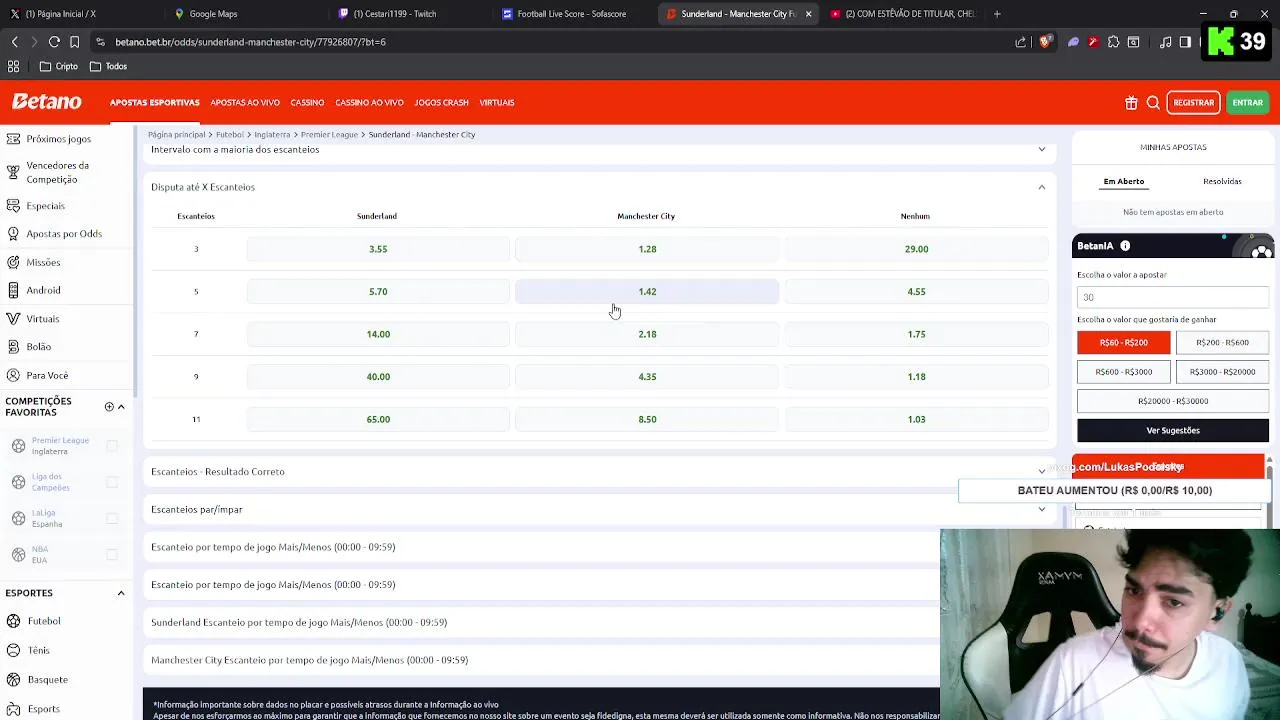Click the Tênis ball icon under Esportes
1280x720 pixels.
click(13, 650)
